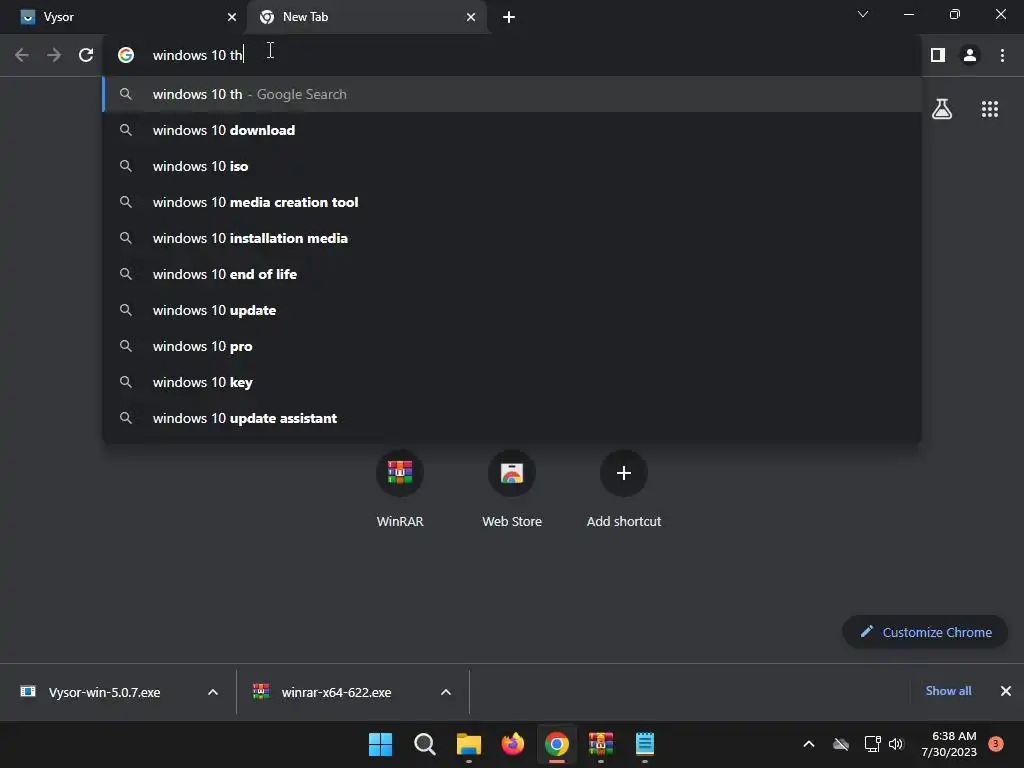This screenshot has width=1024, height=768.
Task: Pick 'windows 10 end of life' suggestion
Action: 512,274
